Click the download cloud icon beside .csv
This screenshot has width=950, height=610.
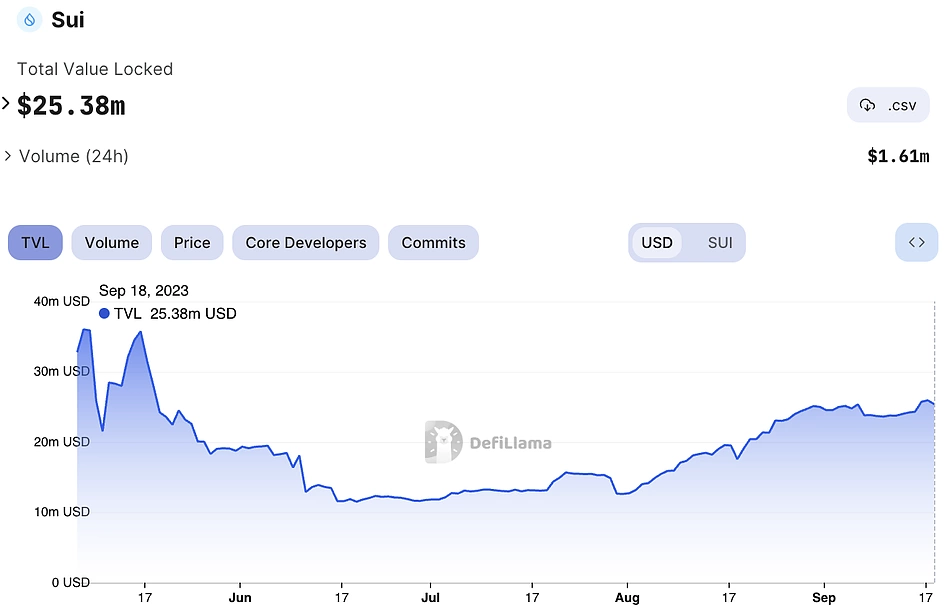coord(868,105)
